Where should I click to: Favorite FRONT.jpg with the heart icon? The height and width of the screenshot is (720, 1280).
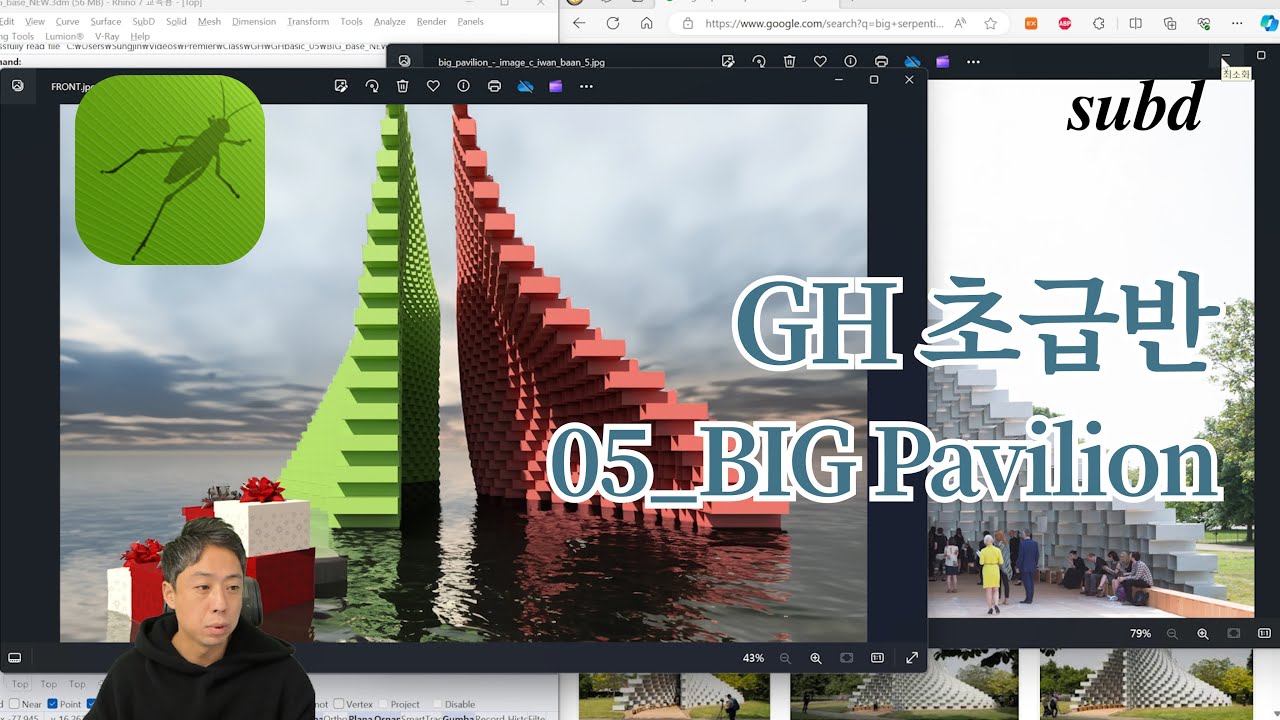433,86
